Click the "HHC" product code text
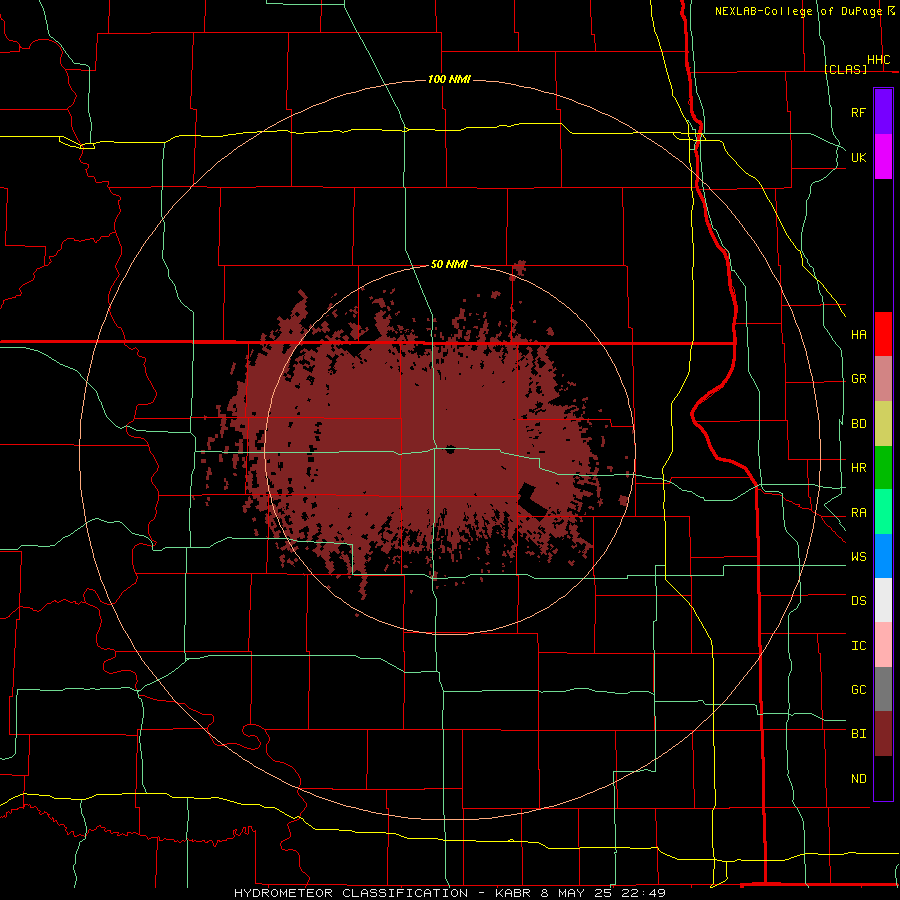Viewport: 900px width, 900px height. 878,60
